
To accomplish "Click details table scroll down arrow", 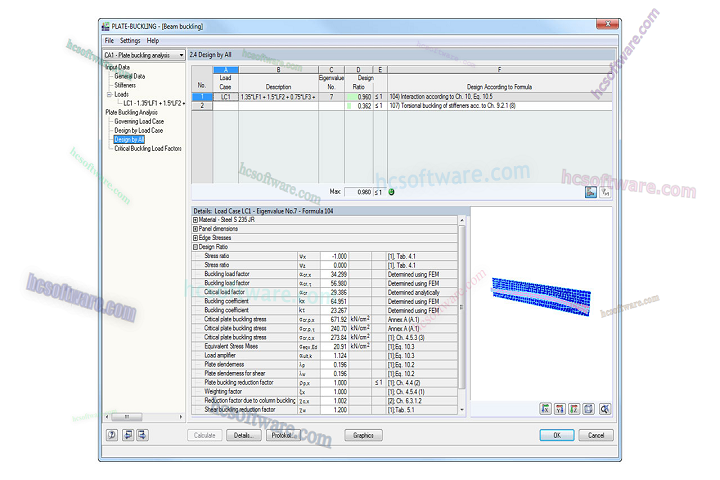I will 461,410.
